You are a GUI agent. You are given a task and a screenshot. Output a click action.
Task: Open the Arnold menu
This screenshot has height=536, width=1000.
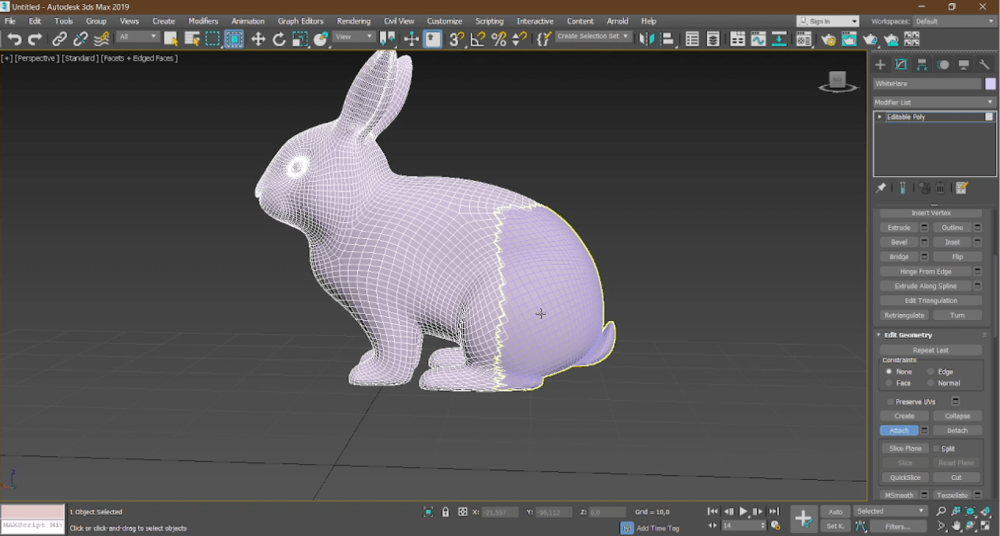click(617, 21)
